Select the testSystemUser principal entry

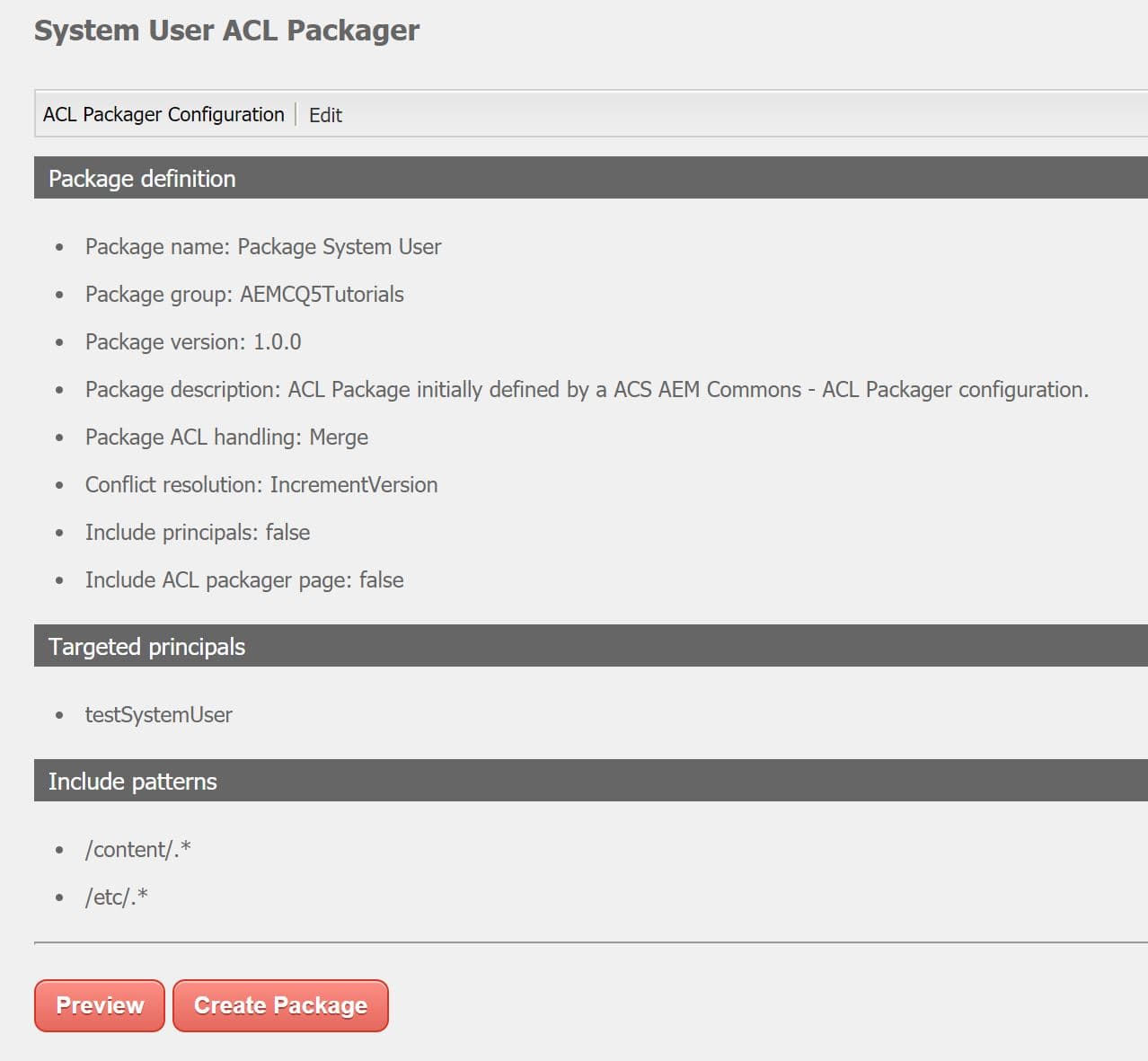point(158,714)
